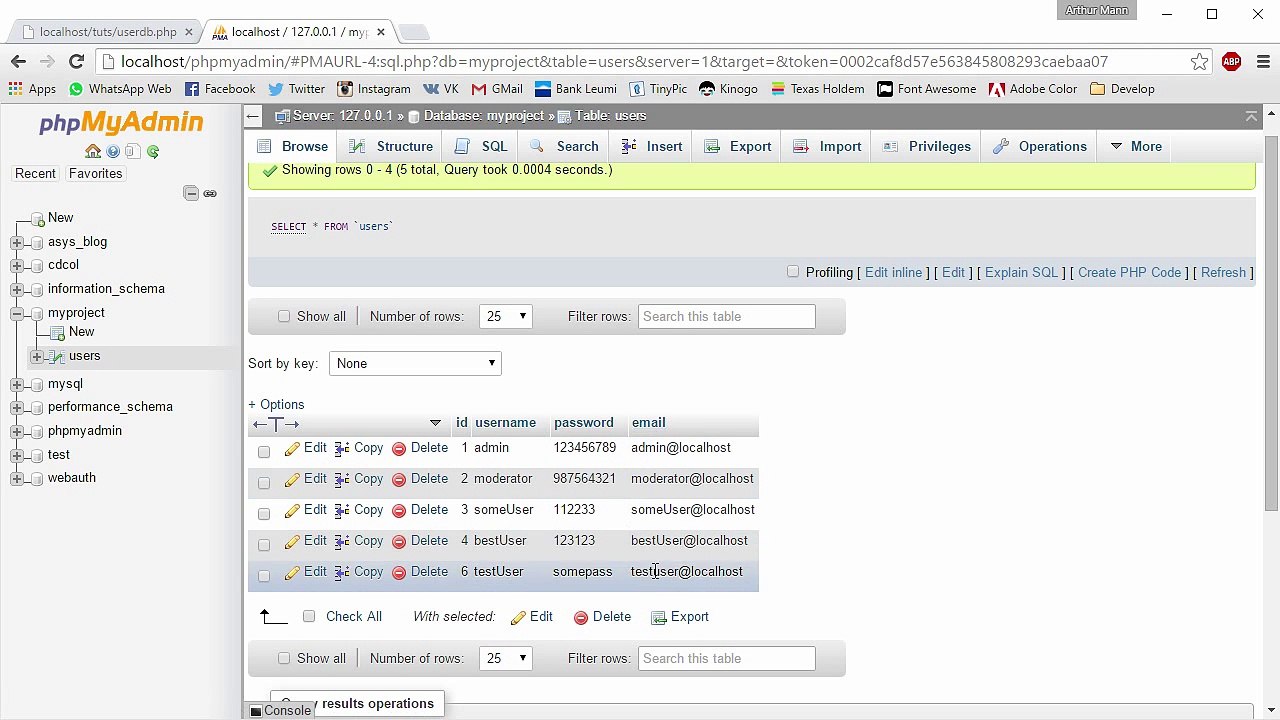Expand the asys_blog database node

[17, 242]
